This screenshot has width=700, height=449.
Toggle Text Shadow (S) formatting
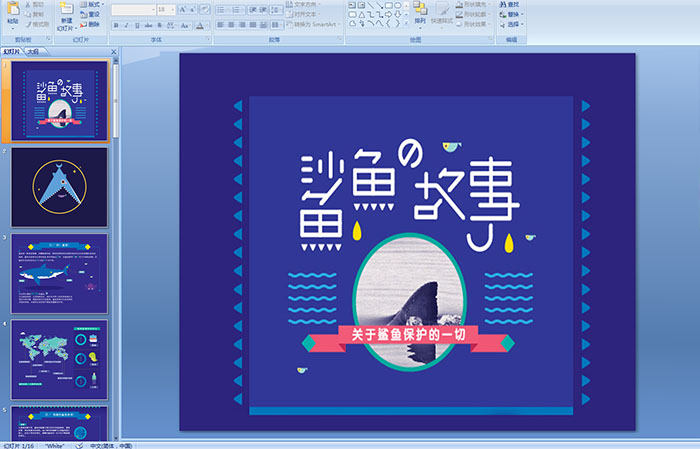coord(159,25)
